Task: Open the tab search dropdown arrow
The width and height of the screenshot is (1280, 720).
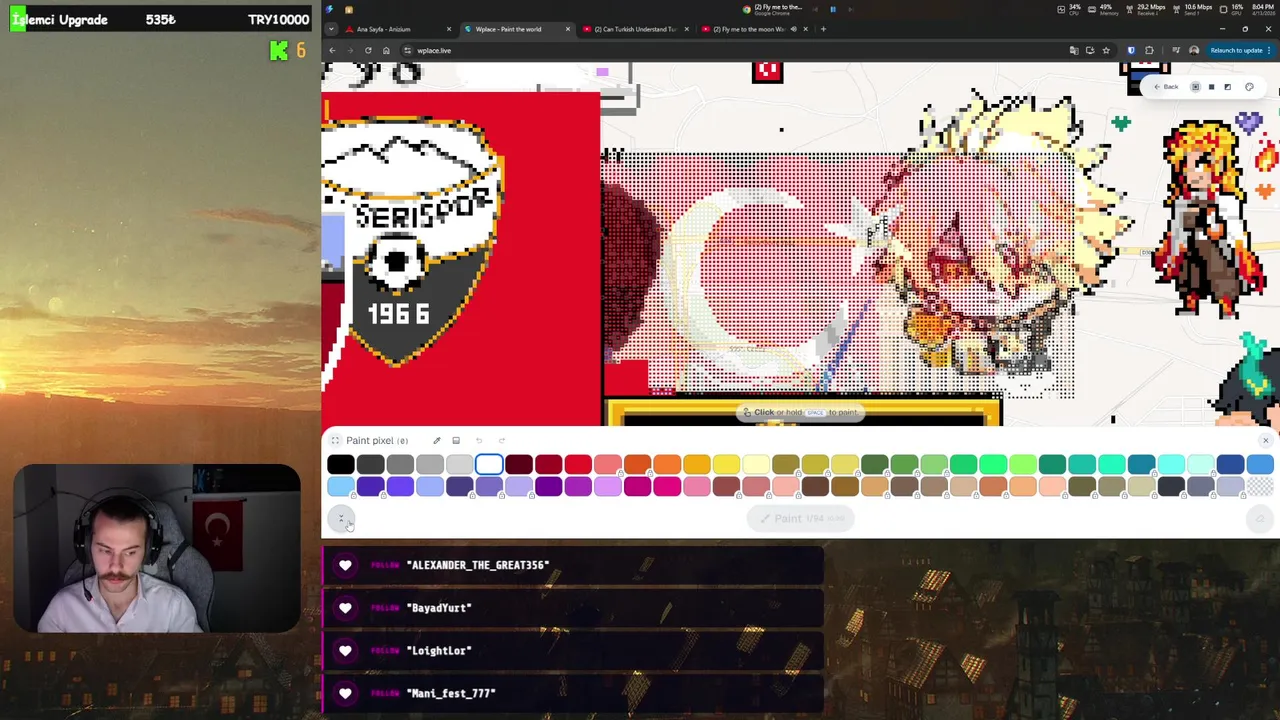Action: coord(329,29)
